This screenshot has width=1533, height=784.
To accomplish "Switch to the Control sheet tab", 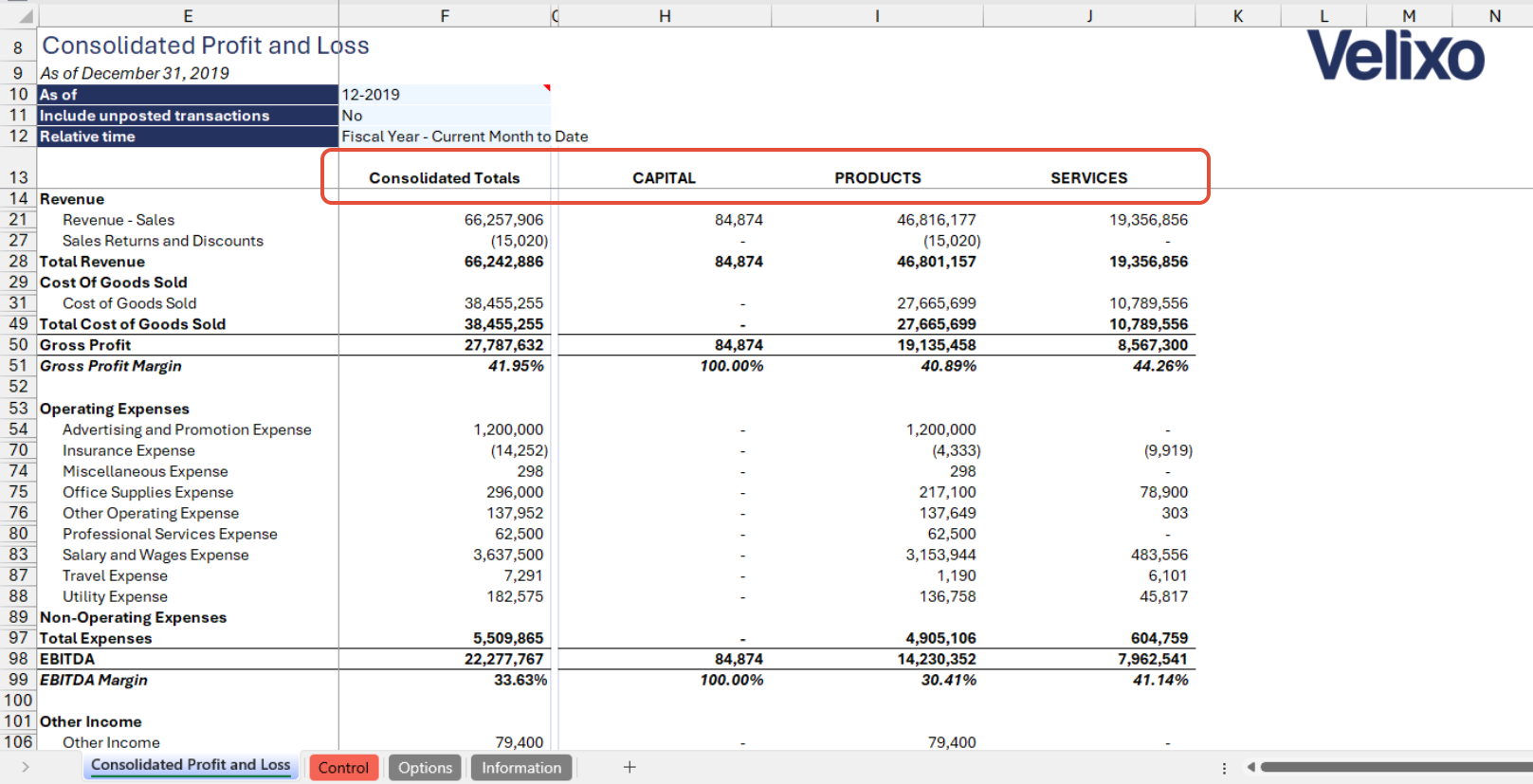I will [x=343, y=768].
